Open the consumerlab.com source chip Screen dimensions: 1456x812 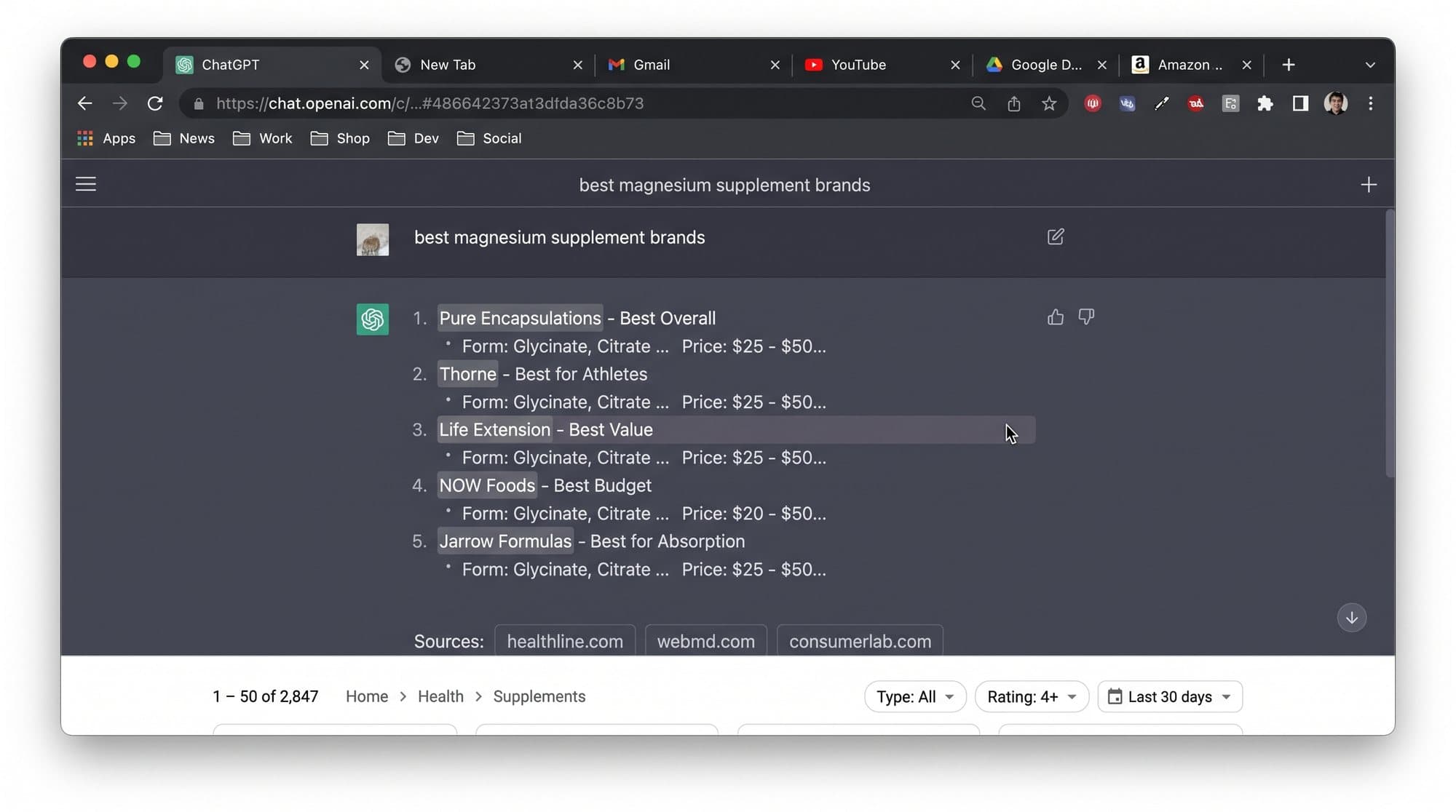(860, 641)
